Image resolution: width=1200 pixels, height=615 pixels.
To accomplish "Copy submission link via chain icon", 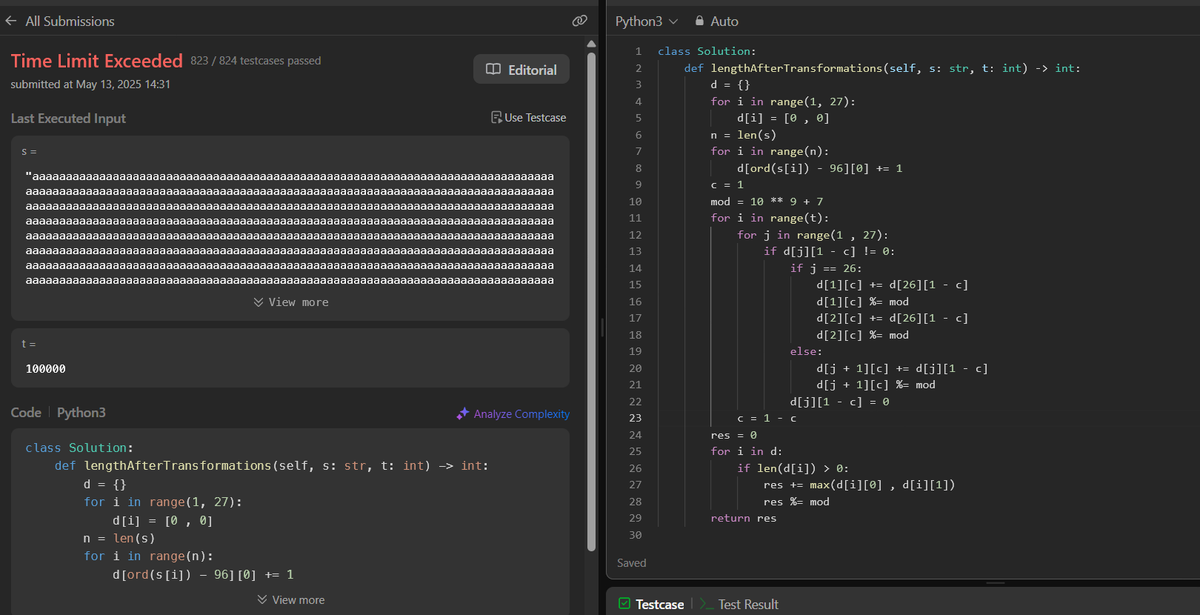I will coord(578,21).
